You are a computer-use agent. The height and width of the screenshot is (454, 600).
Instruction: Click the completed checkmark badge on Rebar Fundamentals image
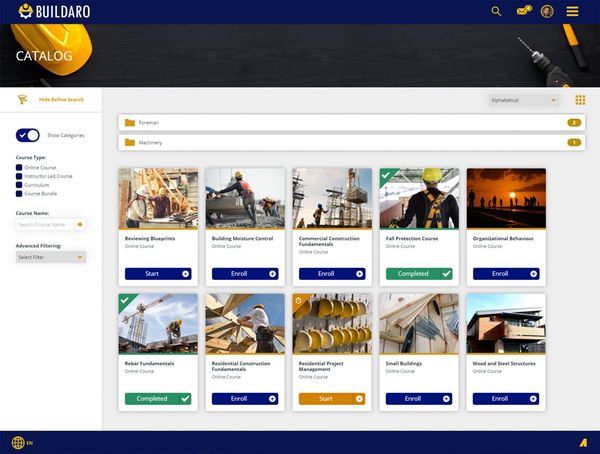pos(124,300)
